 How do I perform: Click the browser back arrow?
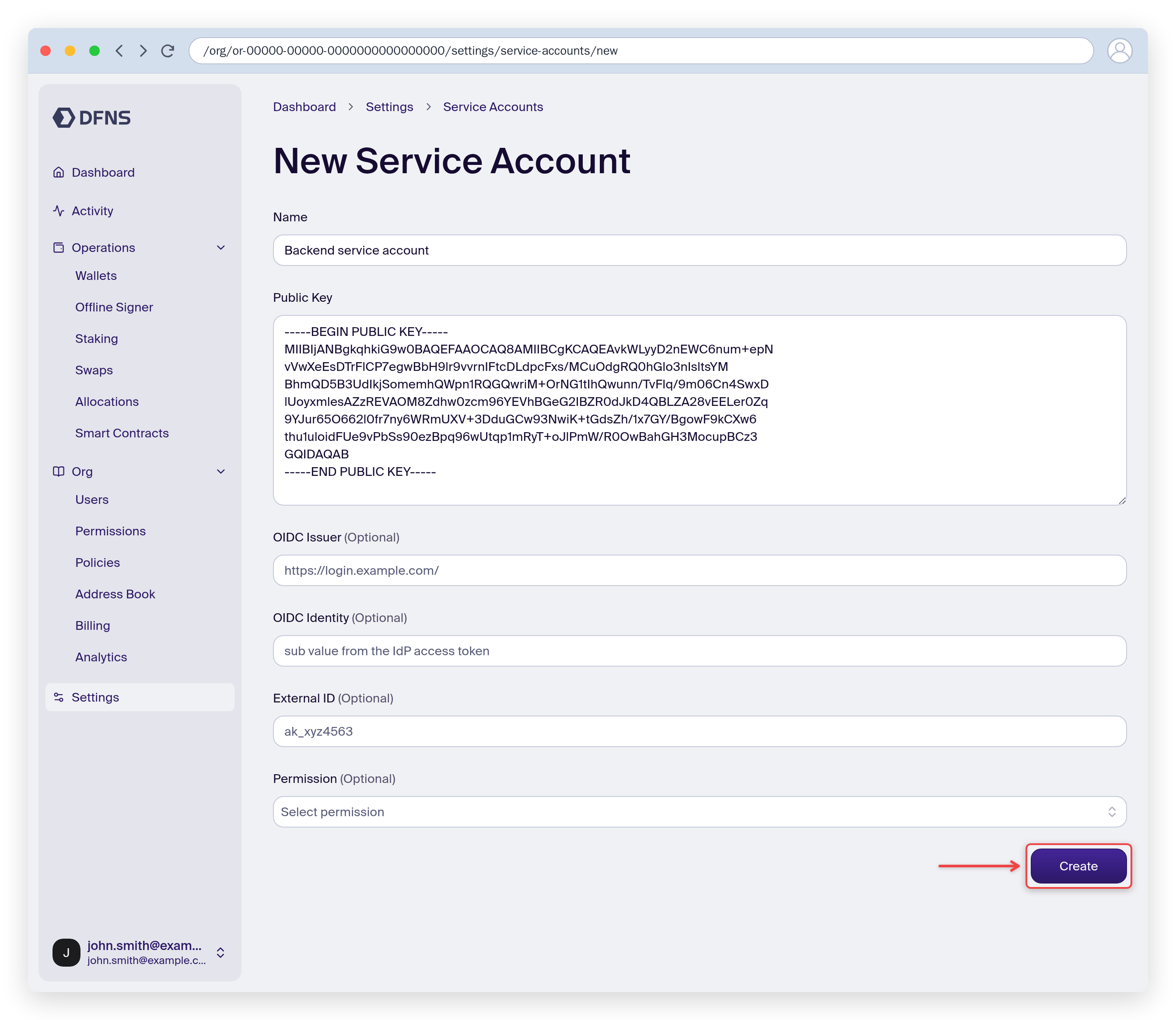[x=119, y=51]
